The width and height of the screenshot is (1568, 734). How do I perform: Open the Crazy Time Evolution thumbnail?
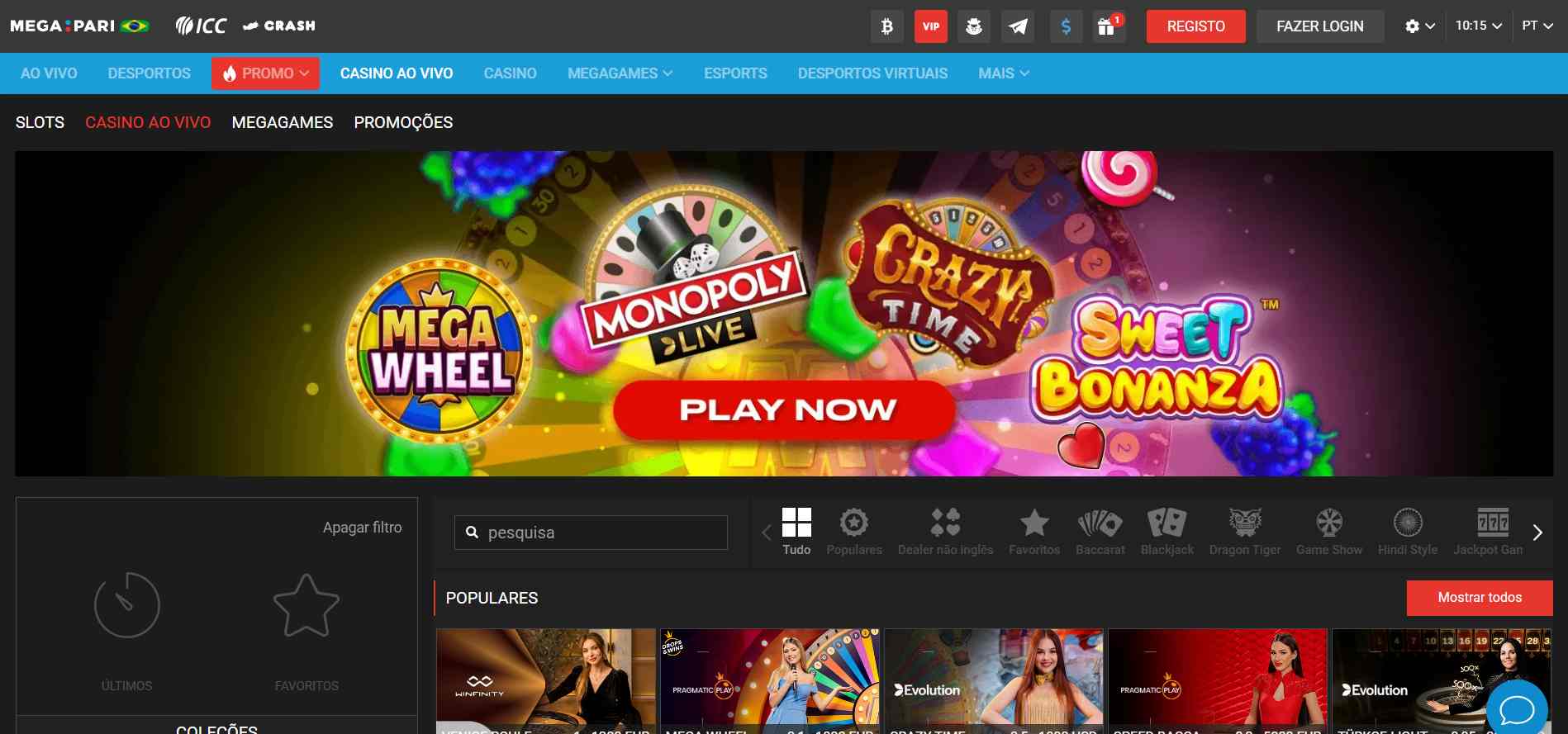pyautogui.click(x=994, y=681)
